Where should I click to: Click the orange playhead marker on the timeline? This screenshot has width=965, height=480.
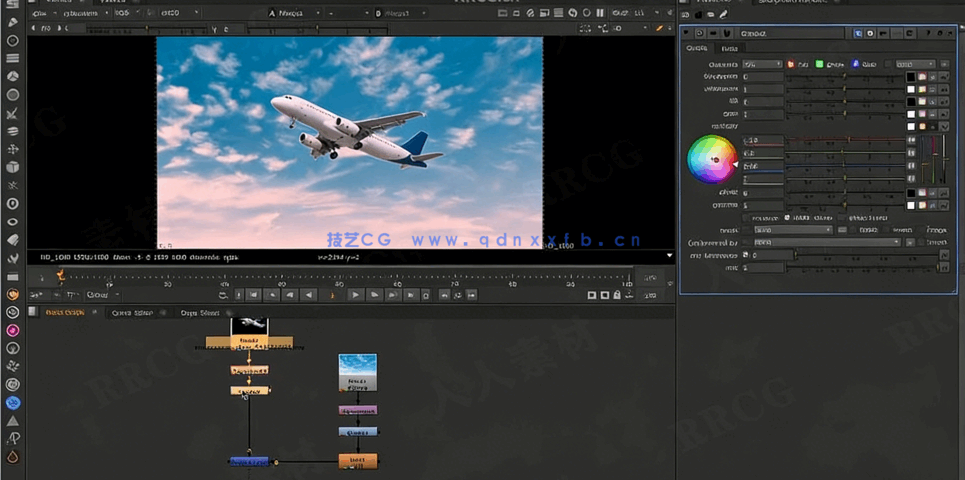pos(60,275)
